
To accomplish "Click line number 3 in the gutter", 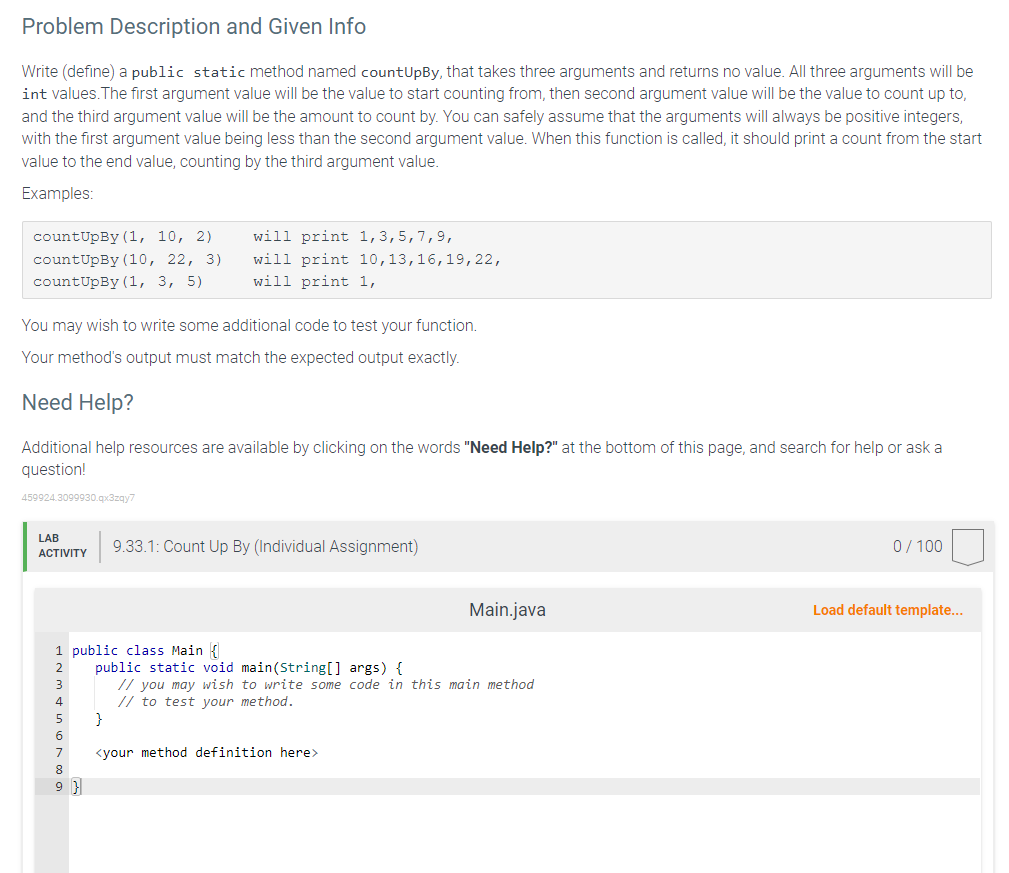I will [x=59, y=685].
